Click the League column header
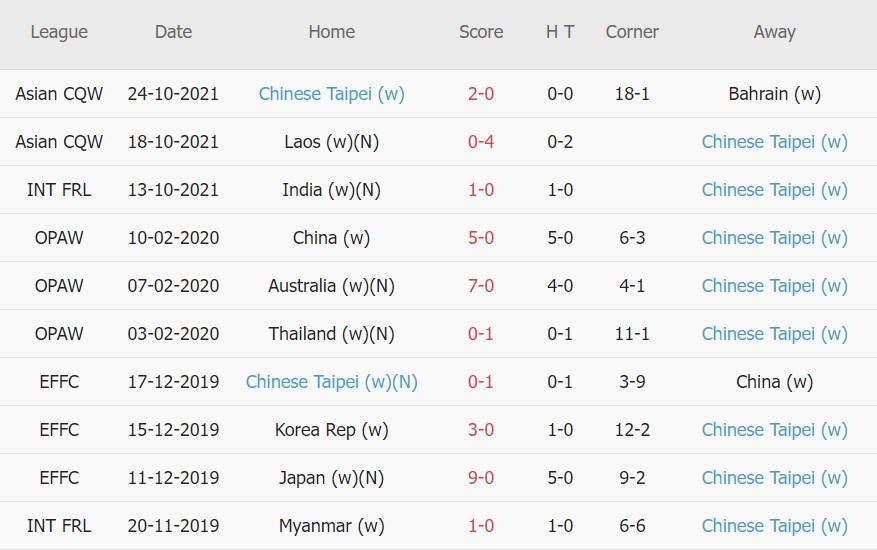This screenshot has width=877, height=550. pyautogui.click(x=59, y=32)
